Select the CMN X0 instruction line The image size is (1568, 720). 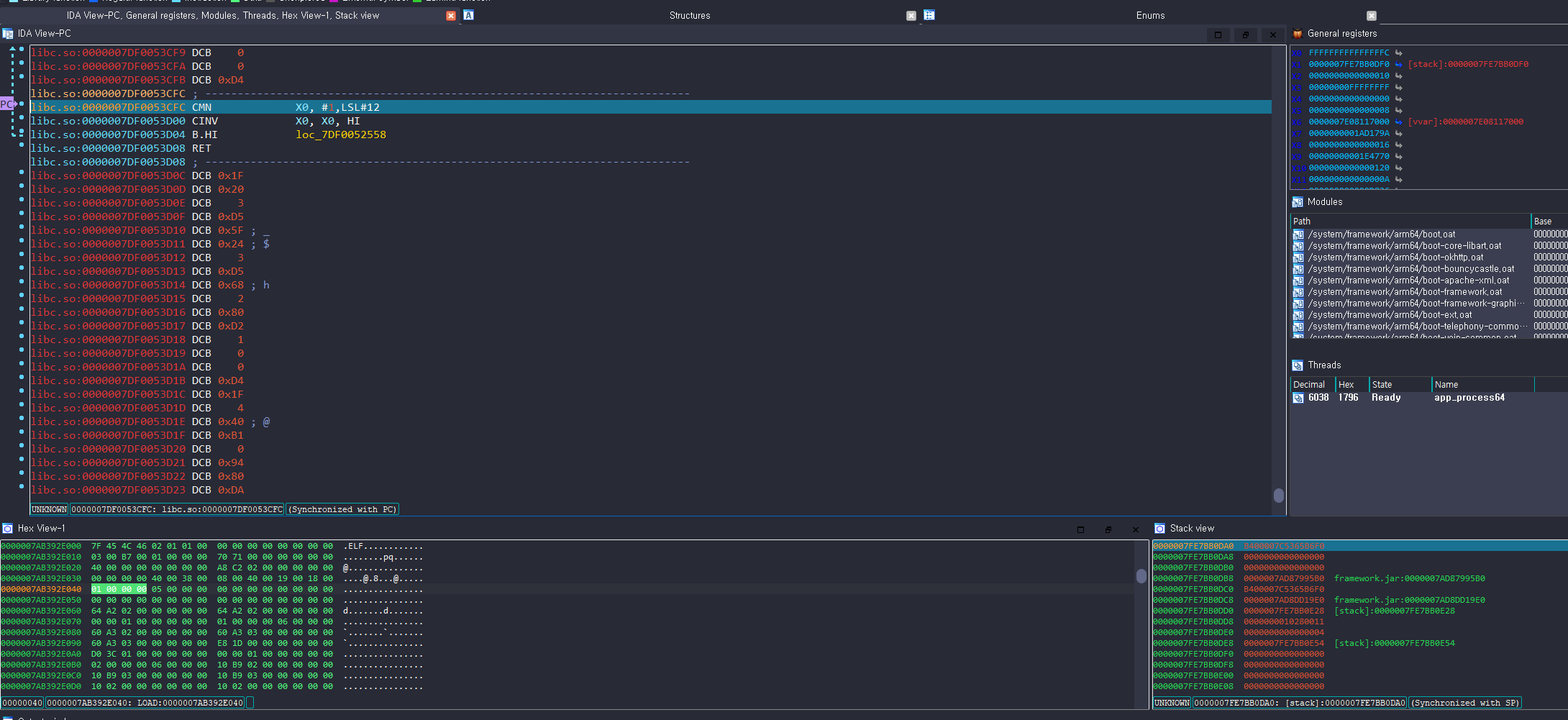click(650, 107)
